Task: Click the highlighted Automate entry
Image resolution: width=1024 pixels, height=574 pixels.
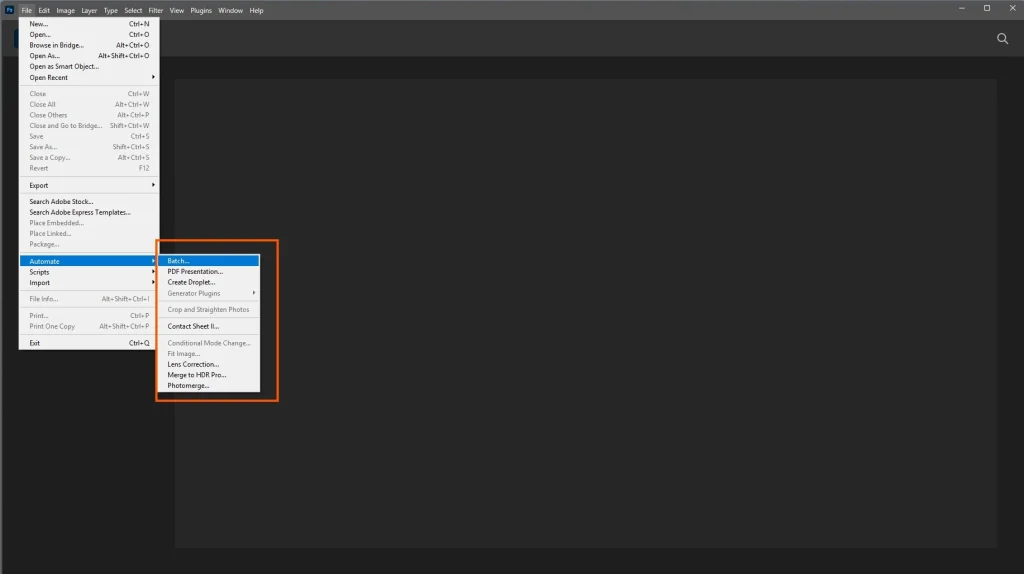Action: (89, 261)
